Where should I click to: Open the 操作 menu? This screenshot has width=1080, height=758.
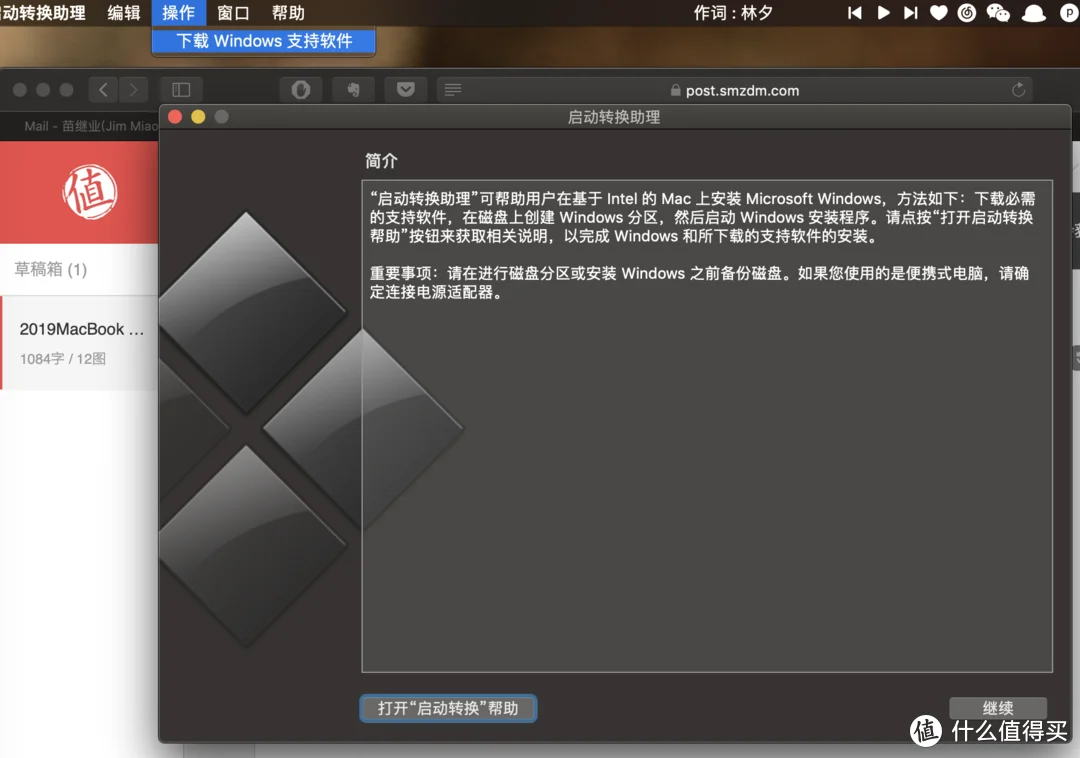pyautogui.click(x=178, y=13)
